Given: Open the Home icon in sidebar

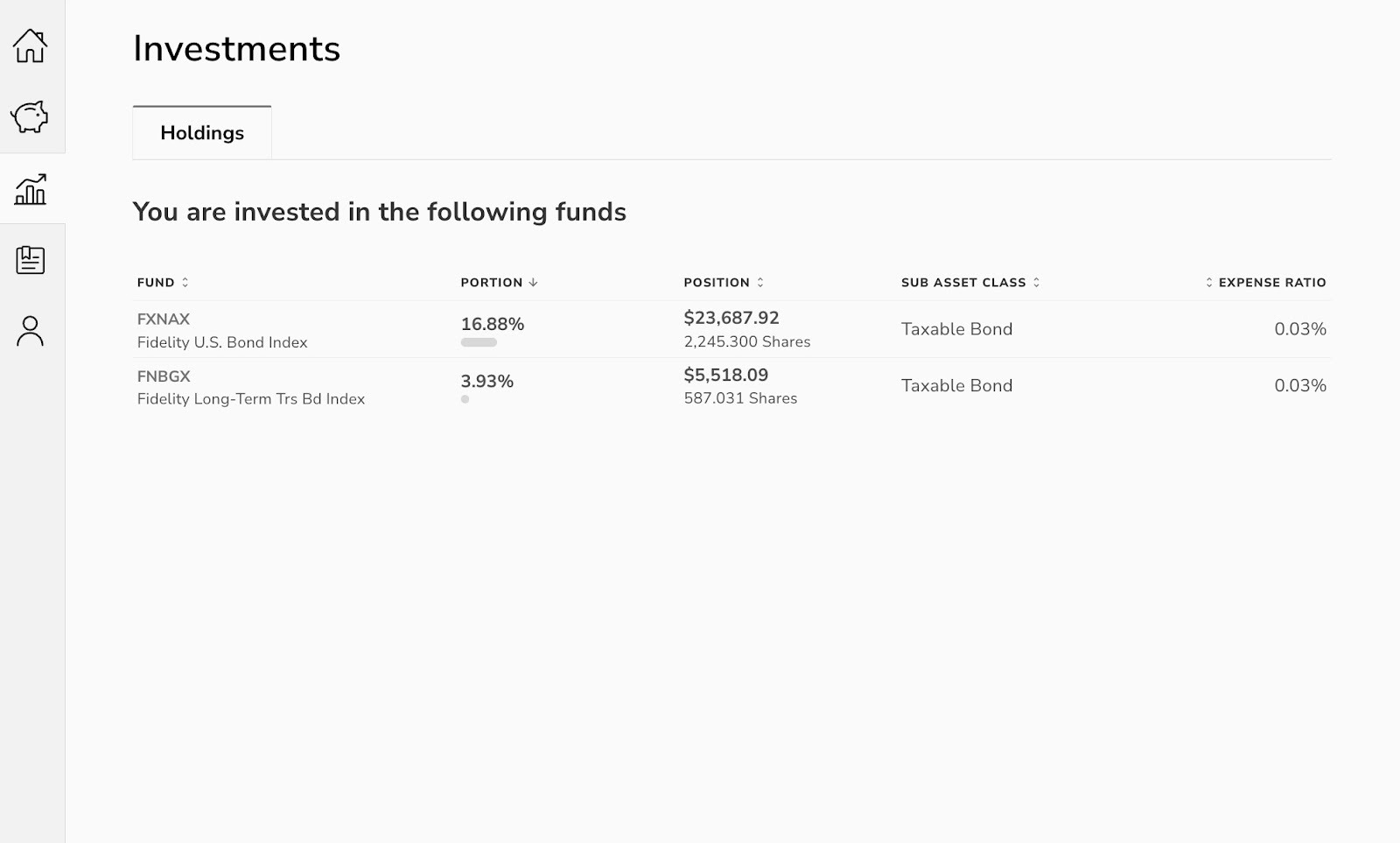Looking at the screenshot, I should click(x=30, y=46).
